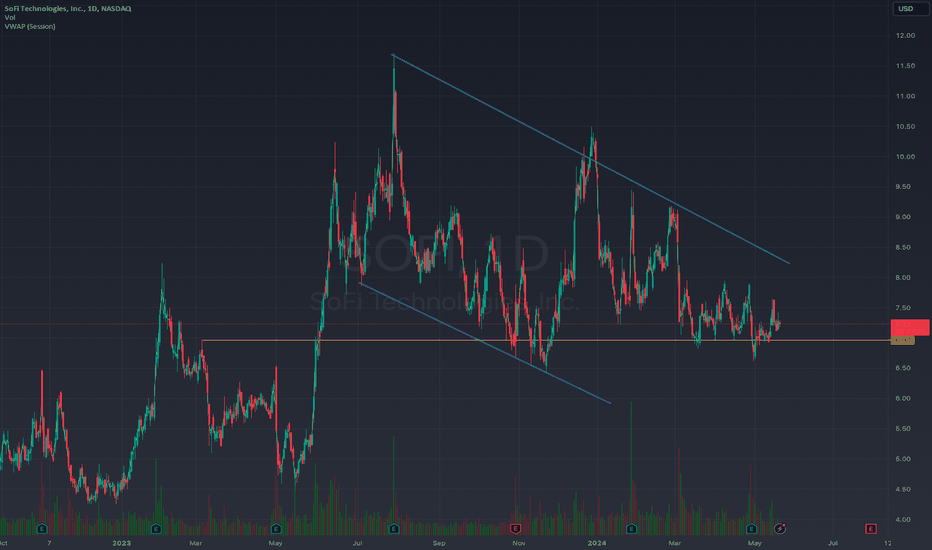Click the 2023 label on time axis
The image size is (932, 550).
pyautogui.click(x=121, y=543)
